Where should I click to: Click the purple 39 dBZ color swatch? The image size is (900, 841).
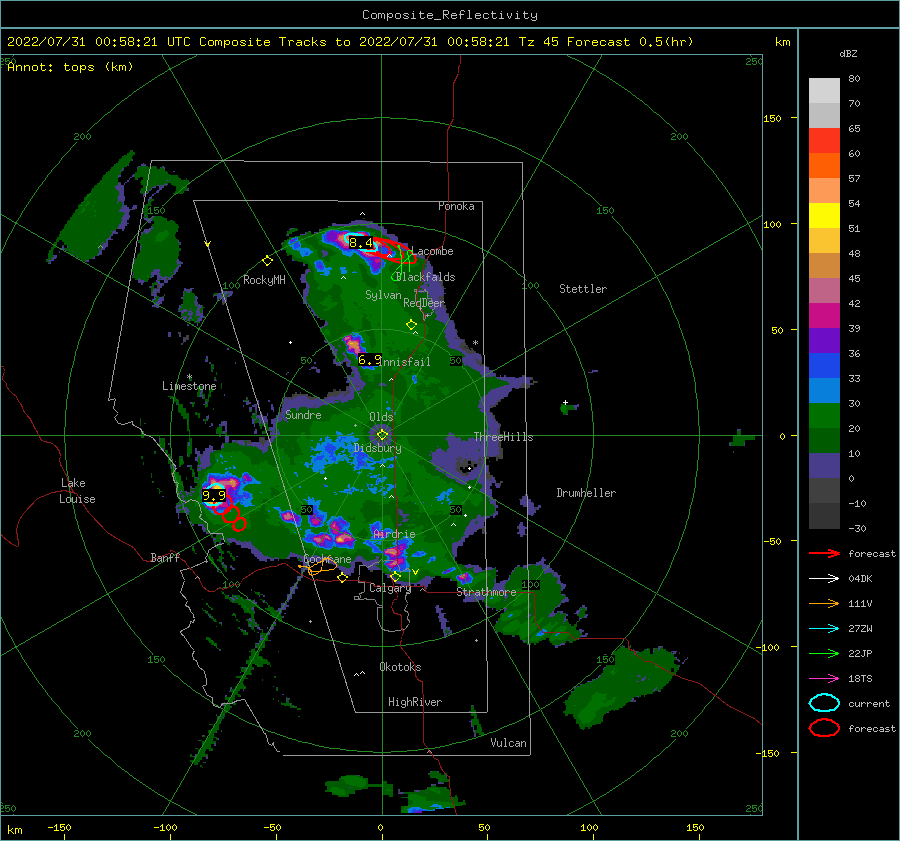click(x=824, y=340)
